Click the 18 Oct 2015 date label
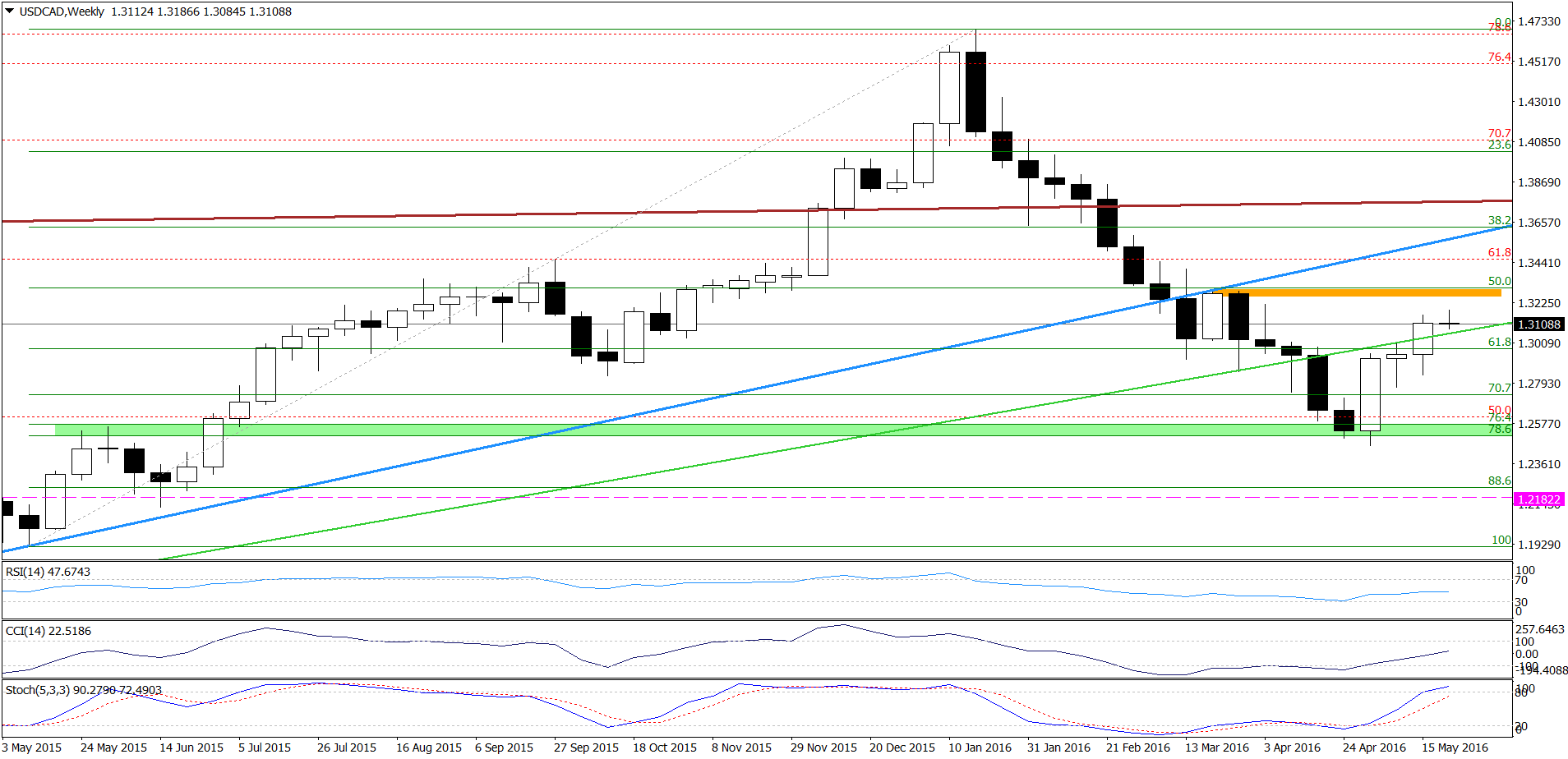Viewport: 1568px width, 759px height. (x=665, y=747)
